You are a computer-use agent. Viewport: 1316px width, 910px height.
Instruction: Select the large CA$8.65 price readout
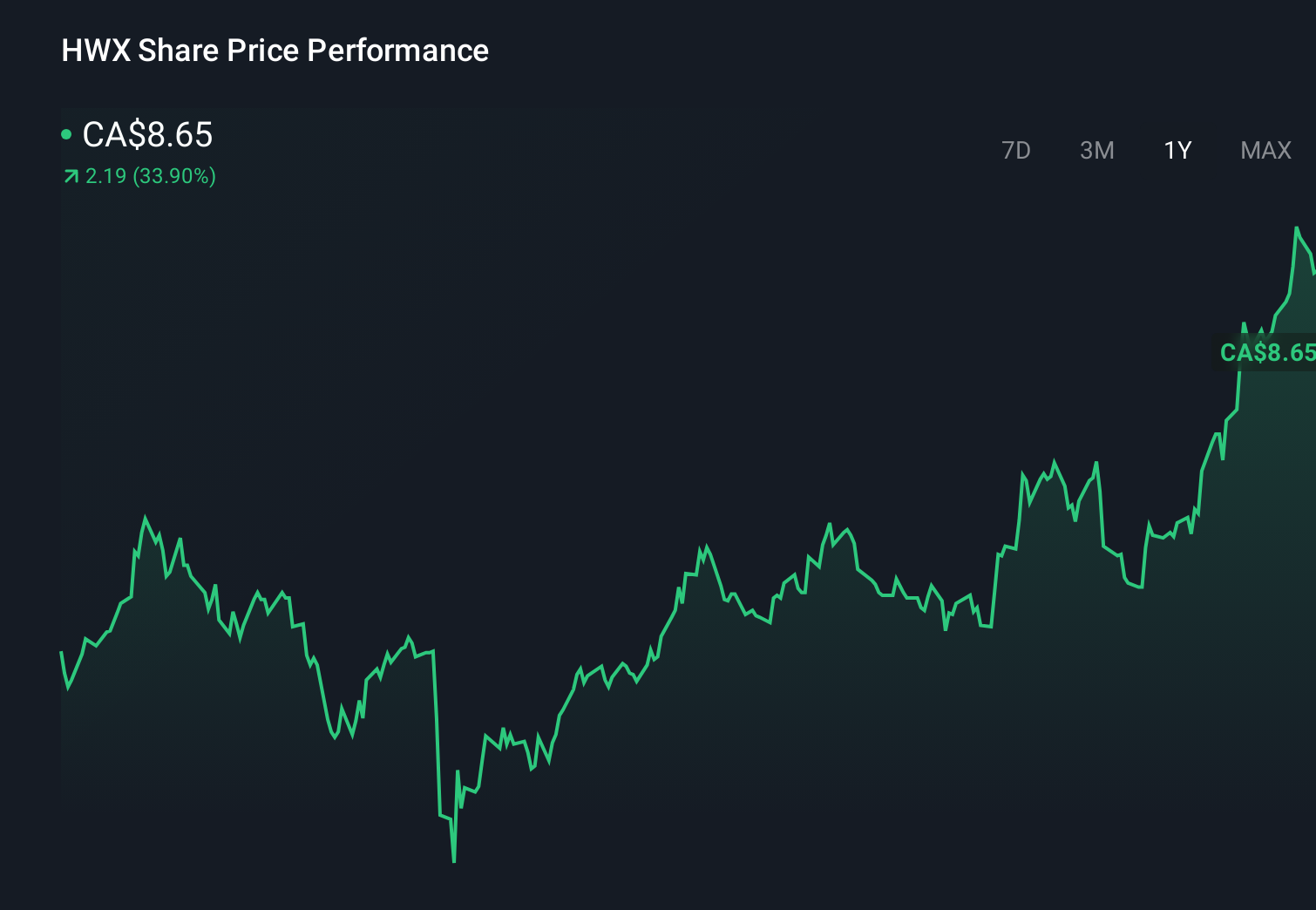point(146,135)
